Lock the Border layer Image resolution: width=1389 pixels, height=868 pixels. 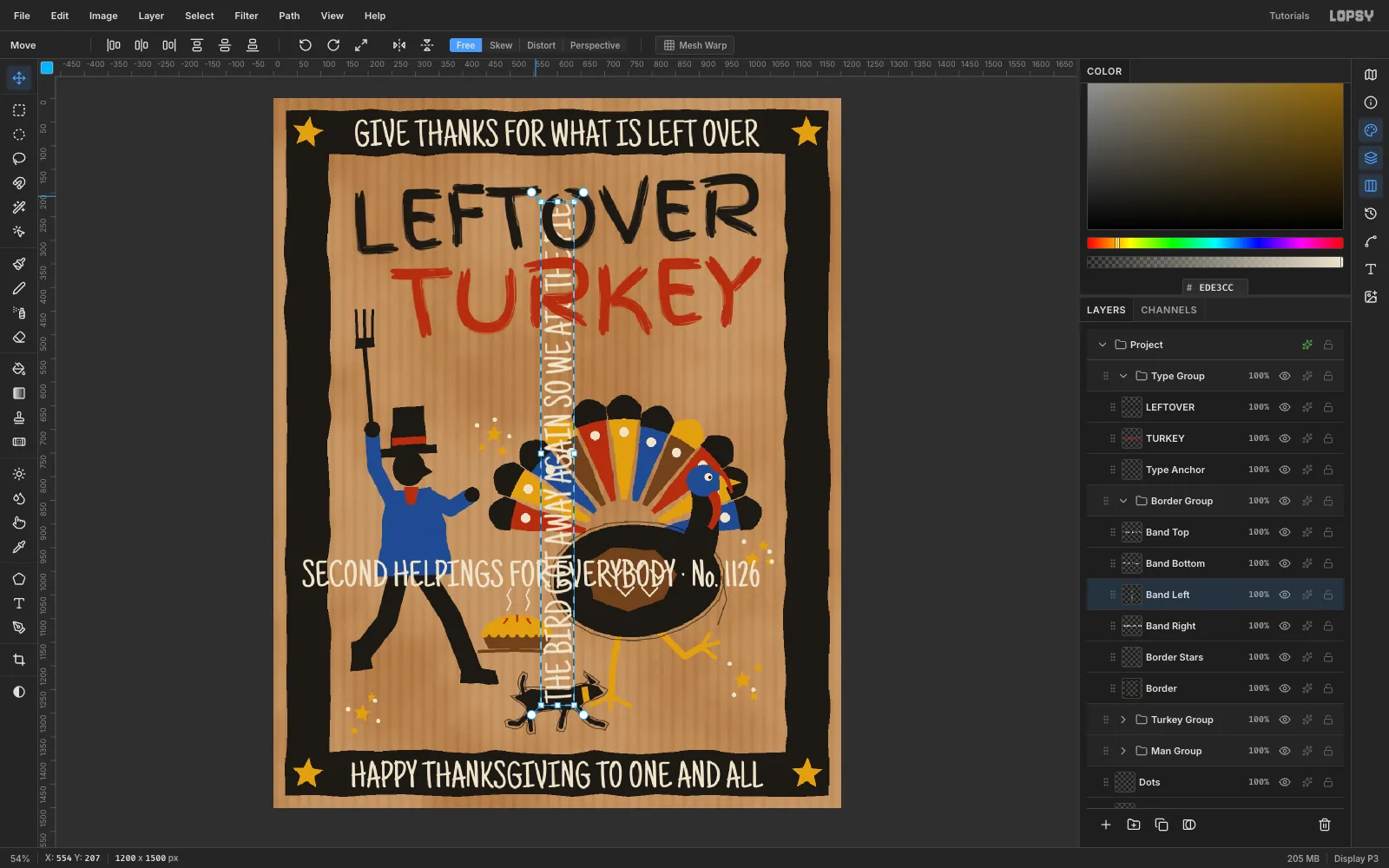coord(1328,688)
